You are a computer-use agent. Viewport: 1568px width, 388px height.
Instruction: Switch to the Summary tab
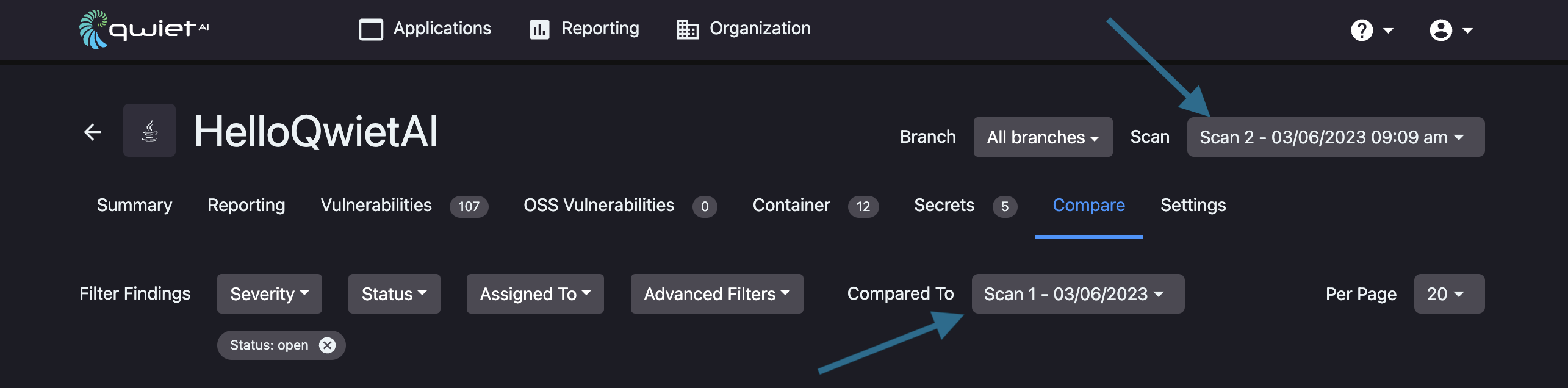click(x=134, y=205)
